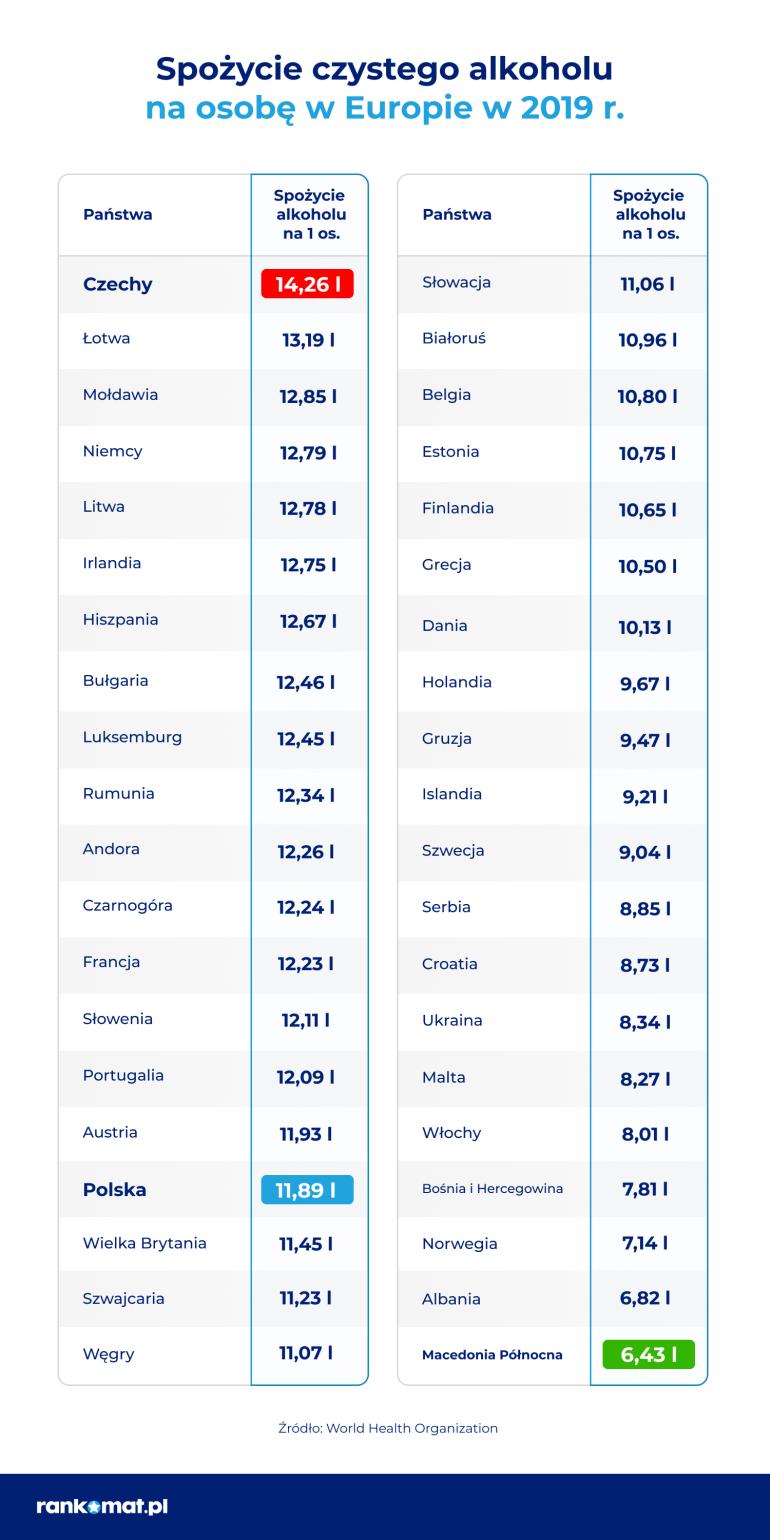Click the Łotwa value 13,19 l
Image resolution: width=770 pixels, height=1540 pixels.
click(308, 340)
